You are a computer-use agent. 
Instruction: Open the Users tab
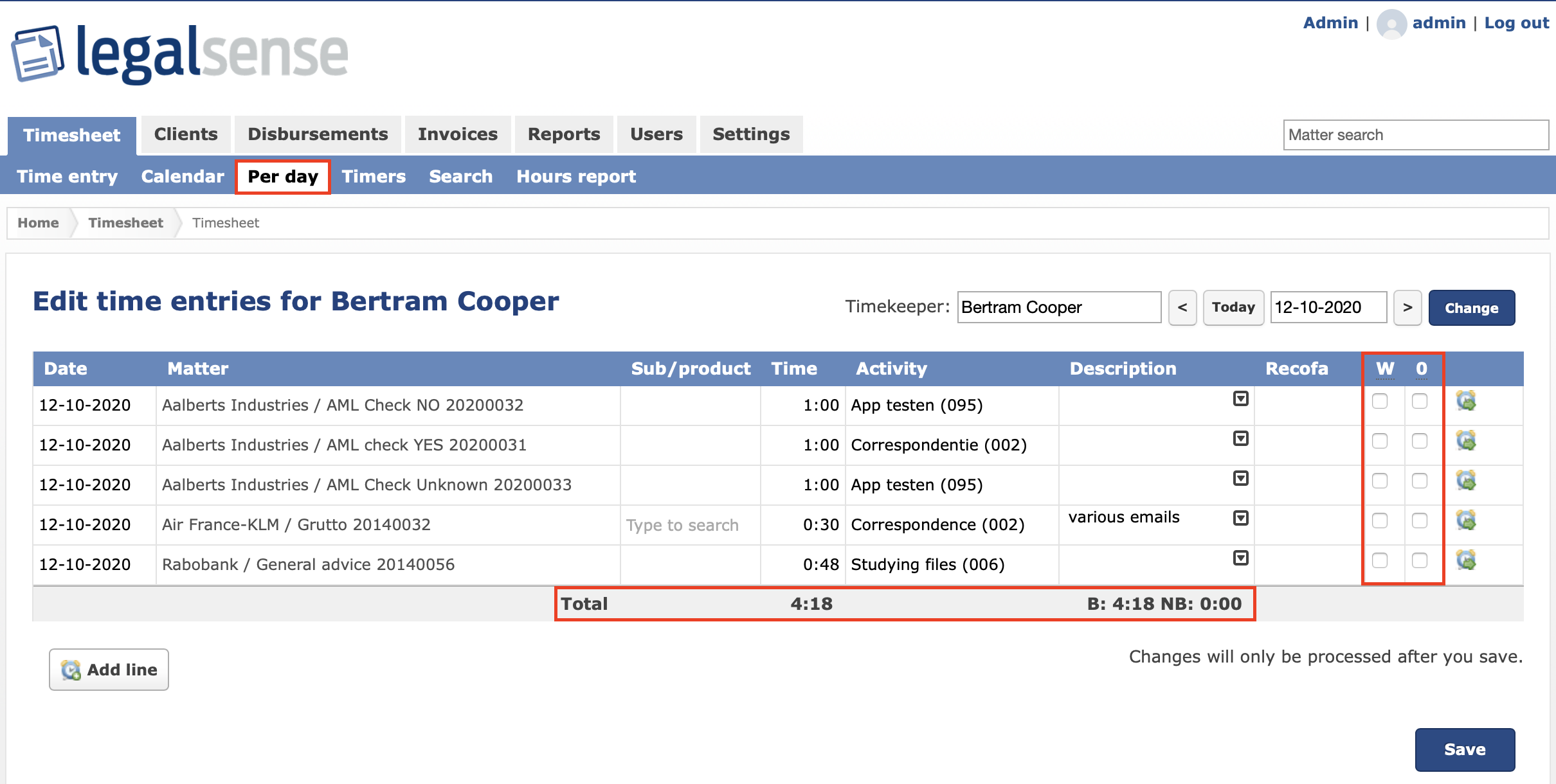(656, 134)
